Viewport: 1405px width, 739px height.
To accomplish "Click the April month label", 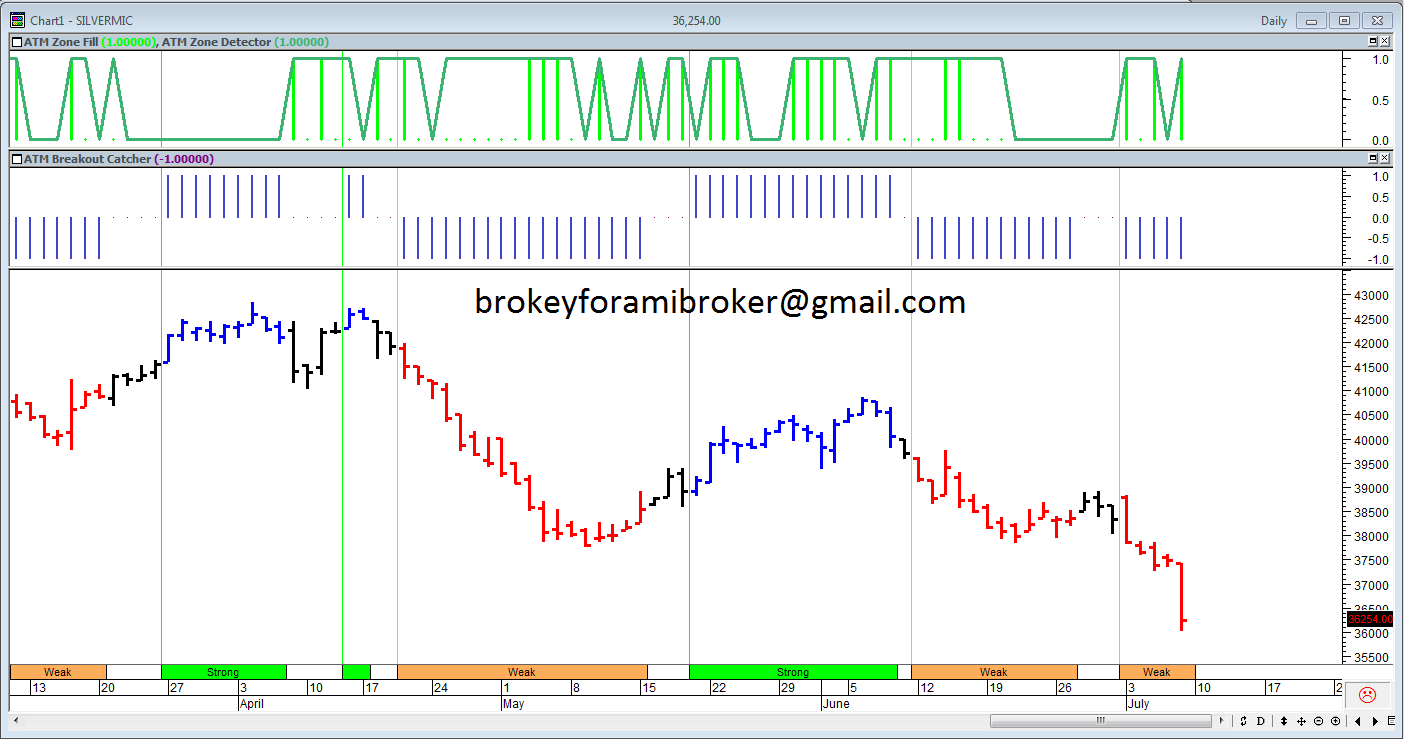I will [x=252, y=704].
